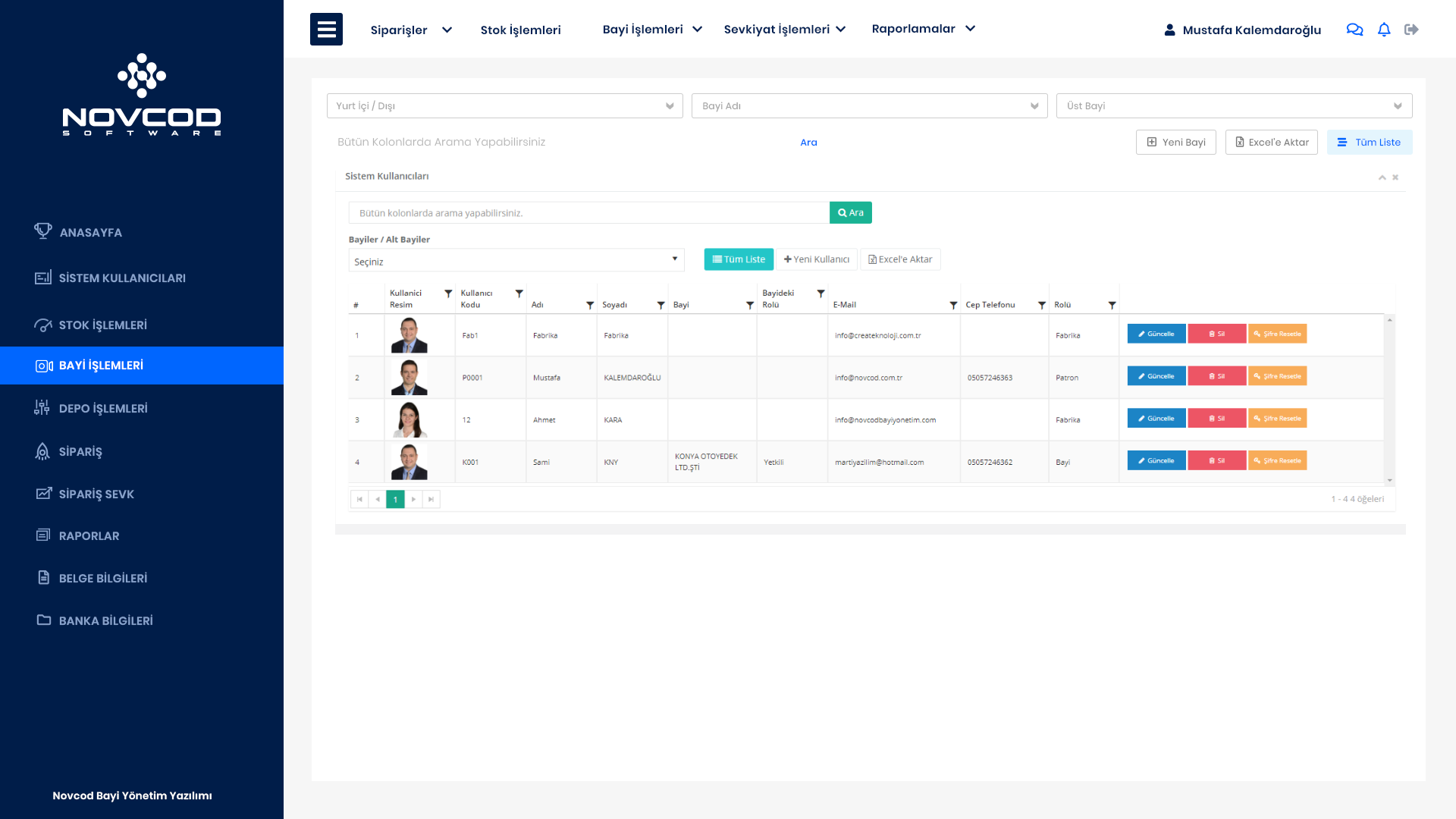
Task: Expand the Bayiler / Alt Bayiler Seçiniz dropdown
Action: click(x=516, y=260)
